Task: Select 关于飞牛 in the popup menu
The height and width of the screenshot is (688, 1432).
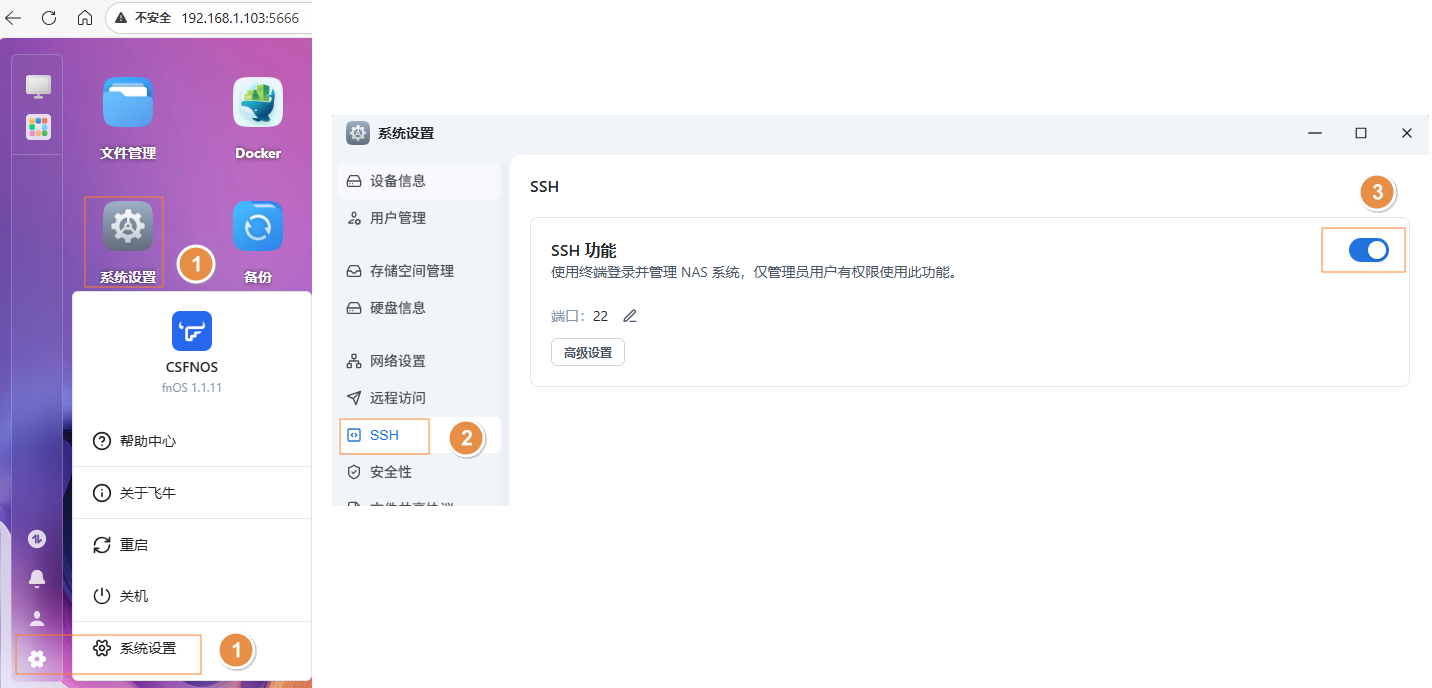Action: (x=192, y=493)
